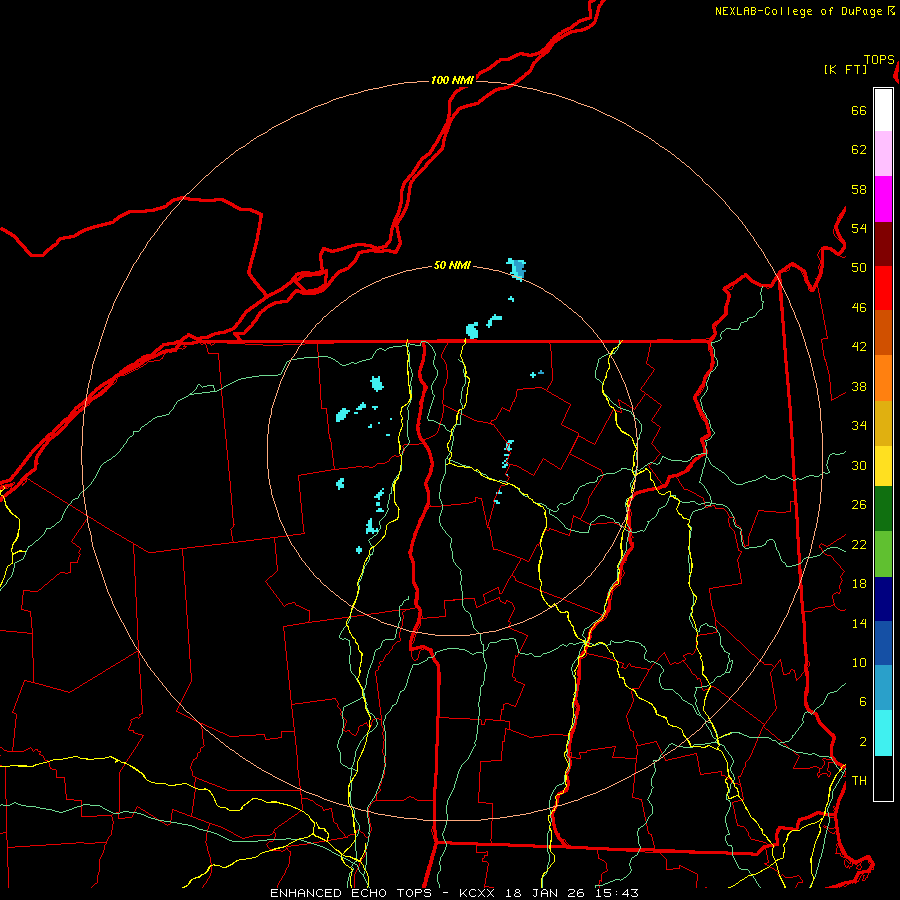Click the brown-orange 42 kft swatch
Screen dimensions: 900x900
tap(883, 333)
